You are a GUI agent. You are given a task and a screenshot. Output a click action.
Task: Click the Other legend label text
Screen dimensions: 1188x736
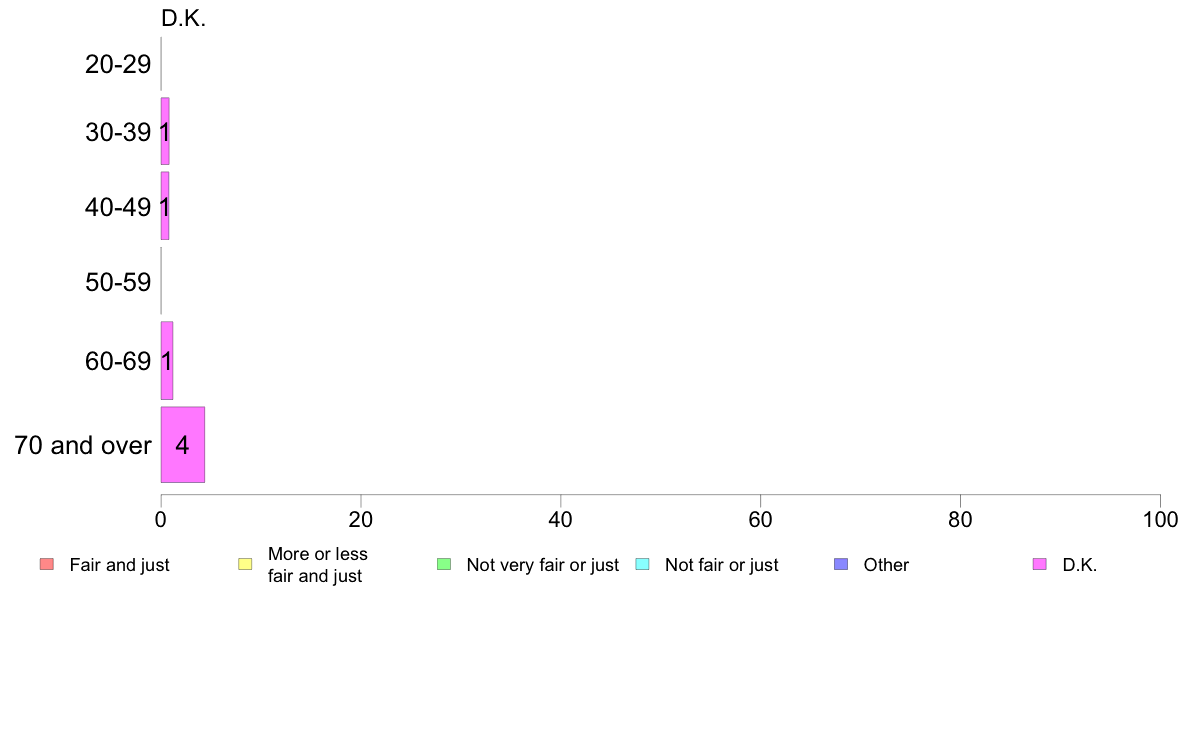(x=886, y=565)
